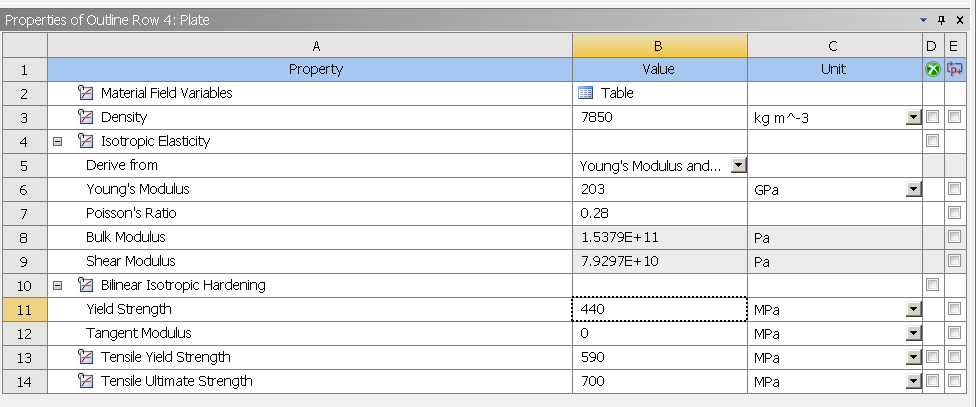Click the Tensile Ultimate Strength property icon
Viewport: 976px width, 407px height.
[x=85, y=380]
